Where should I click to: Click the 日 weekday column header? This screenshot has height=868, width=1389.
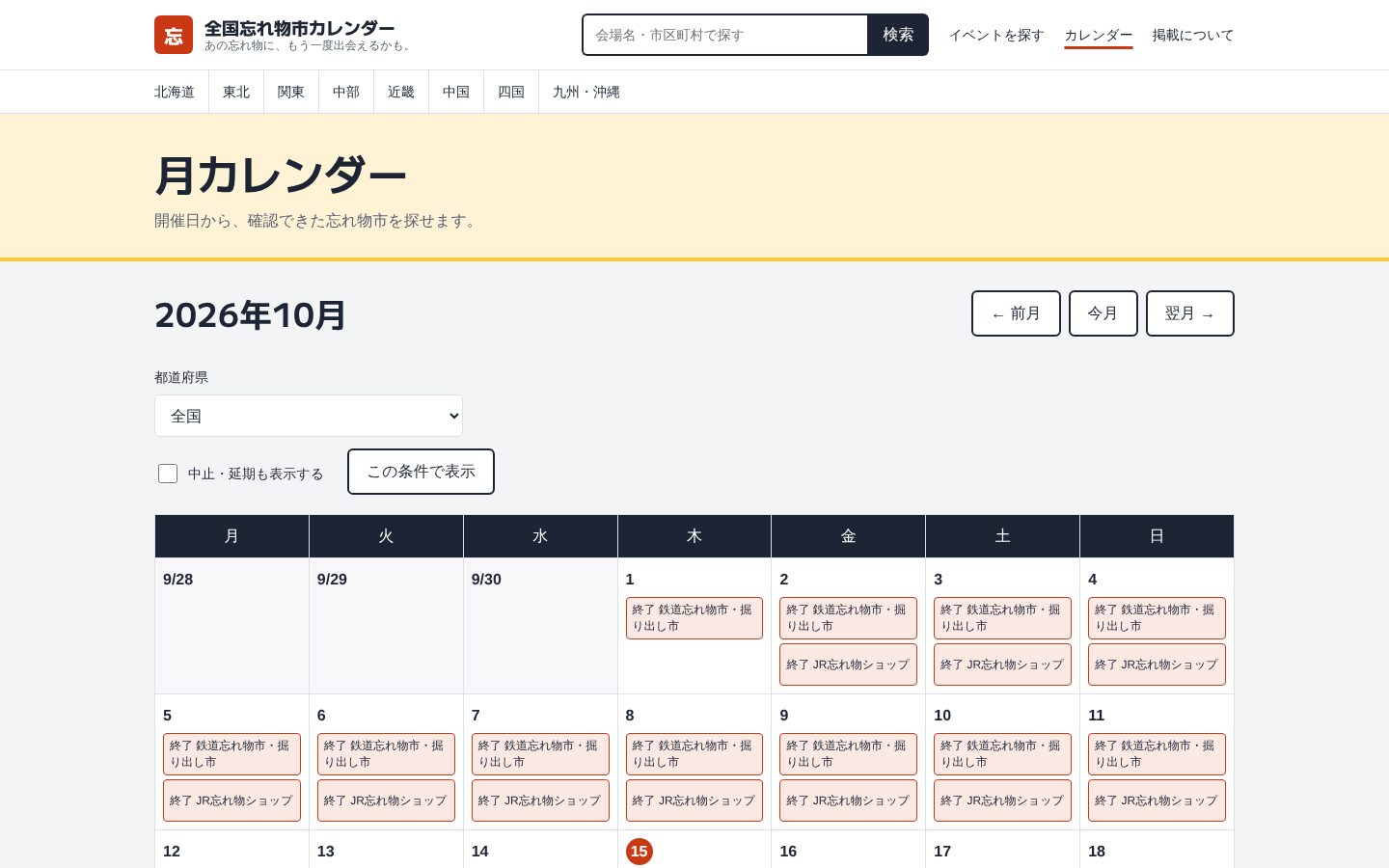click(1157, 536)
